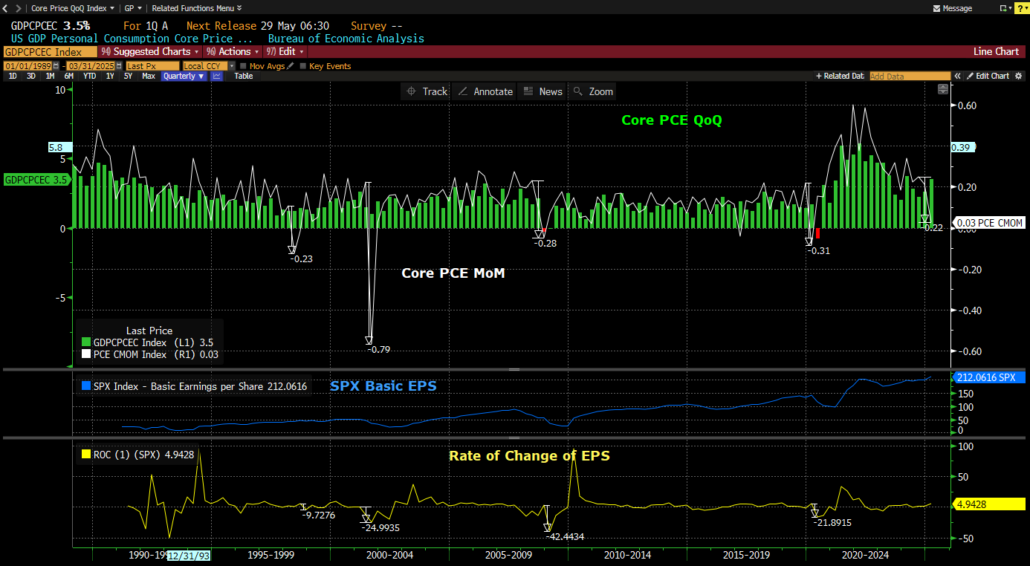1030x566 pixels.
Task: Open the Edit menu
Action: [285, 52]
